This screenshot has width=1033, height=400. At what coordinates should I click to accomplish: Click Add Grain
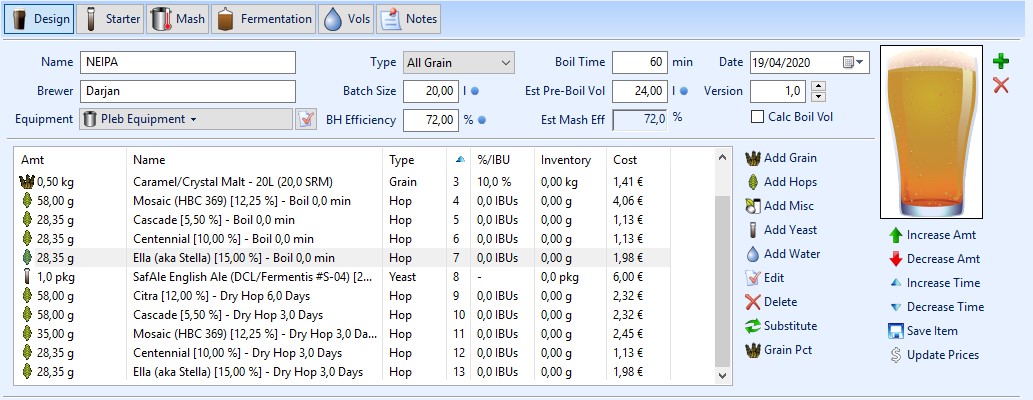(x=781, y=158)
